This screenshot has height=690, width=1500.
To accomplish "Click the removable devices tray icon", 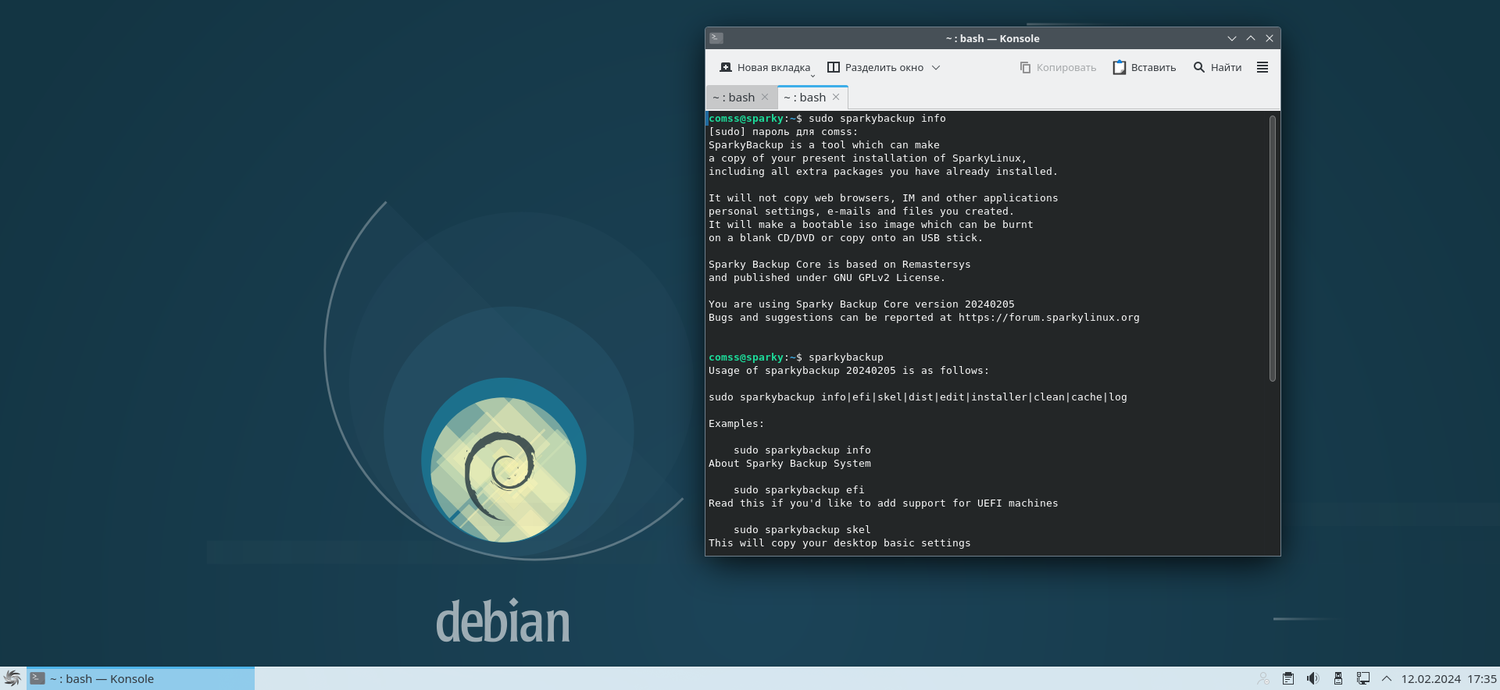I will [x=1338, y=678].
